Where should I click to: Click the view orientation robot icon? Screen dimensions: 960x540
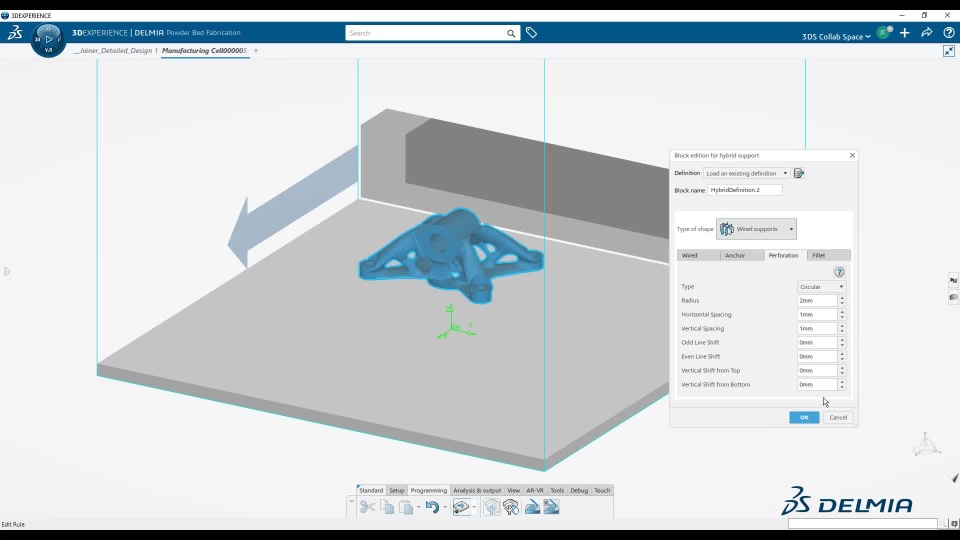(926, 444)
